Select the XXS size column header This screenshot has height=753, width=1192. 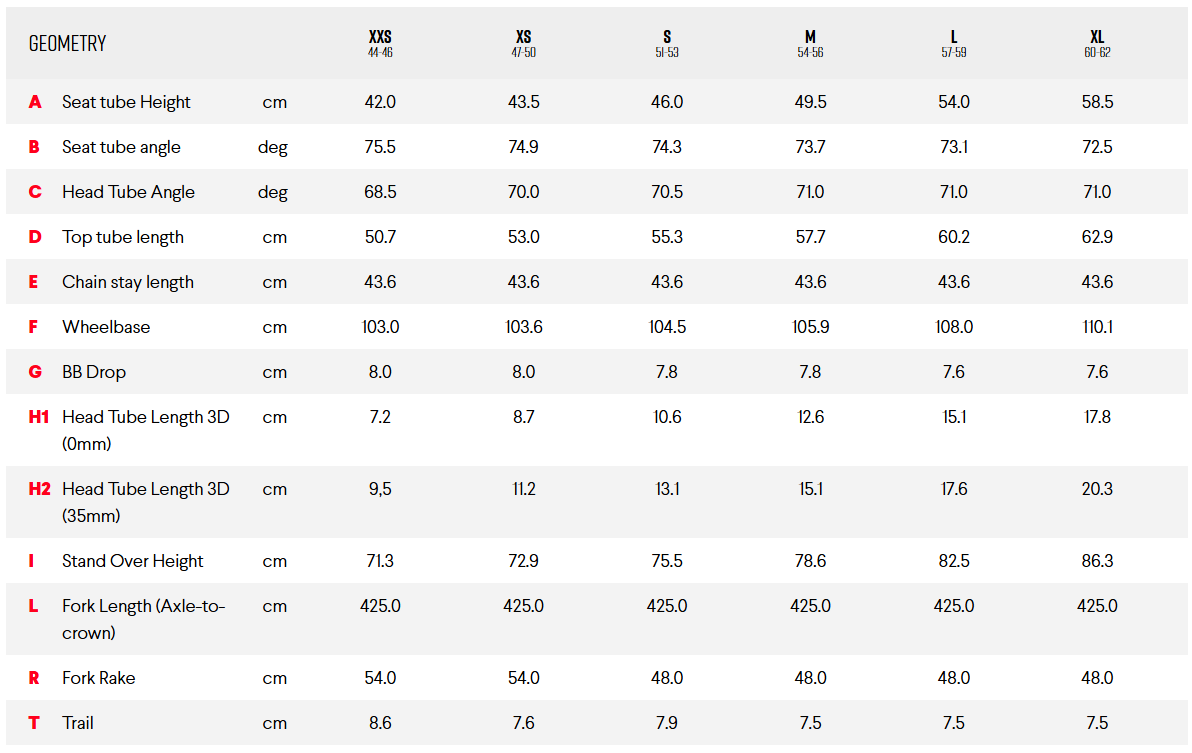[x=380, y=43]
